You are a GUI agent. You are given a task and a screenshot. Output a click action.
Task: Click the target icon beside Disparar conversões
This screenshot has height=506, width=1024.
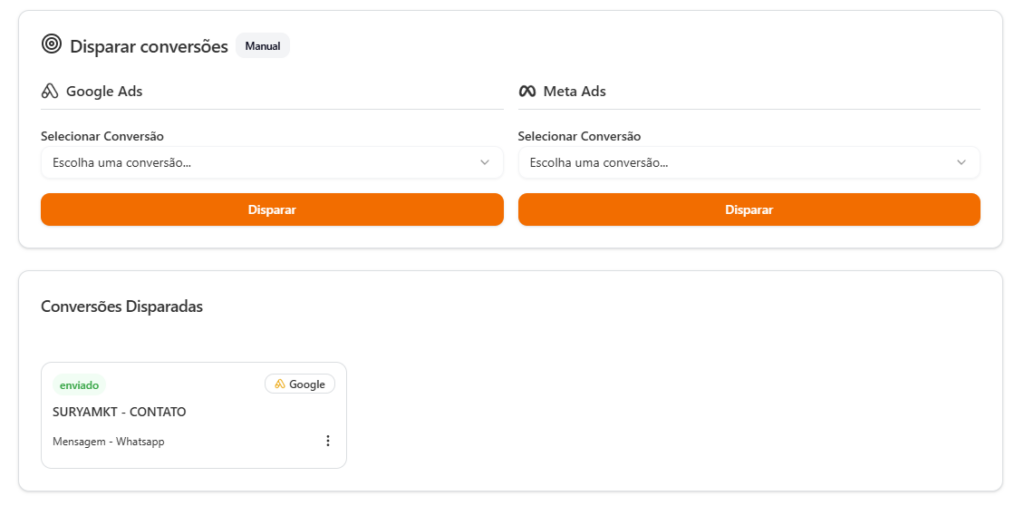pyautogui.click(x=51, y=45)
